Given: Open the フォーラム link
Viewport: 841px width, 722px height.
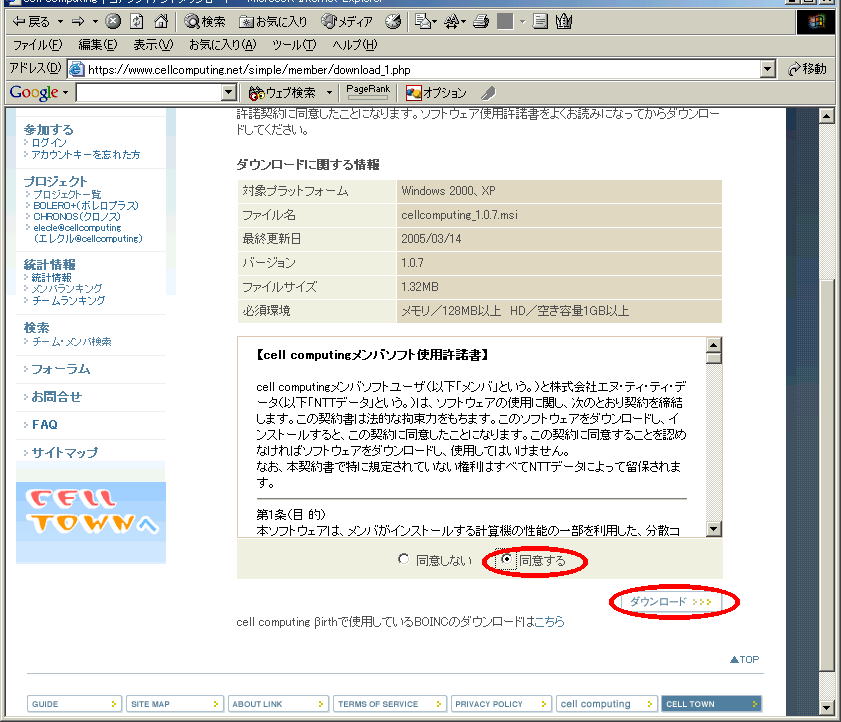Looking at the screenshot, I should [x=61, y=369].
